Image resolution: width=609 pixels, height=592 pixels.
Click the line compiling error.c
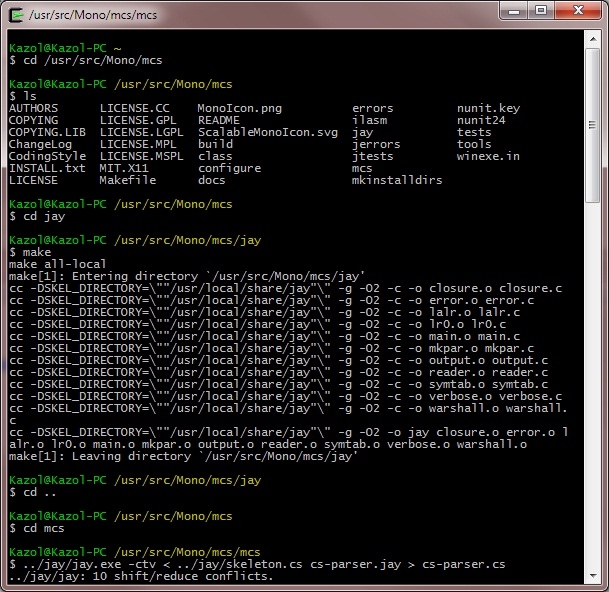tap(271, 300)
